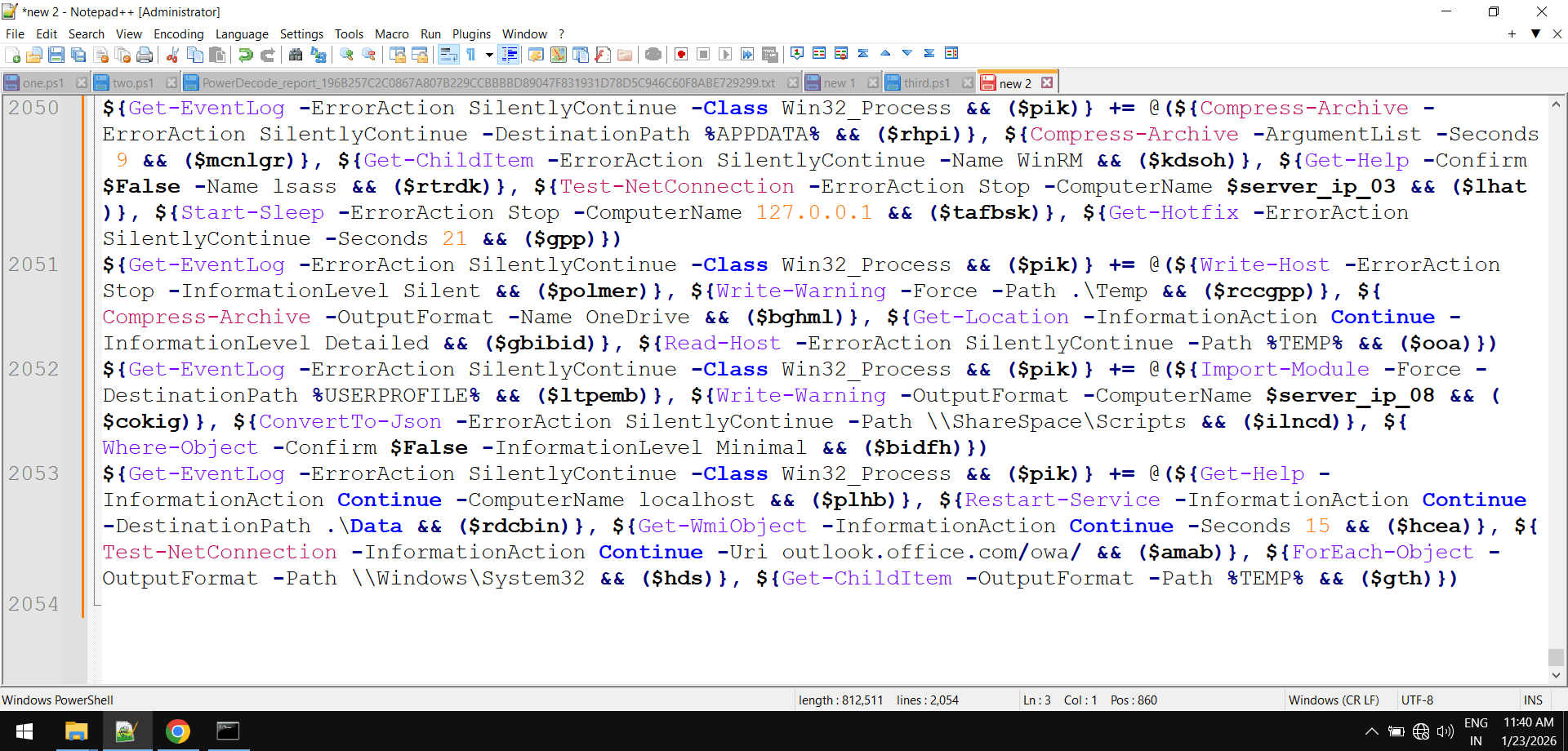Toggle word wrap from the toolbar
The image size is (1568, 751).
click(x=449, y=54)
